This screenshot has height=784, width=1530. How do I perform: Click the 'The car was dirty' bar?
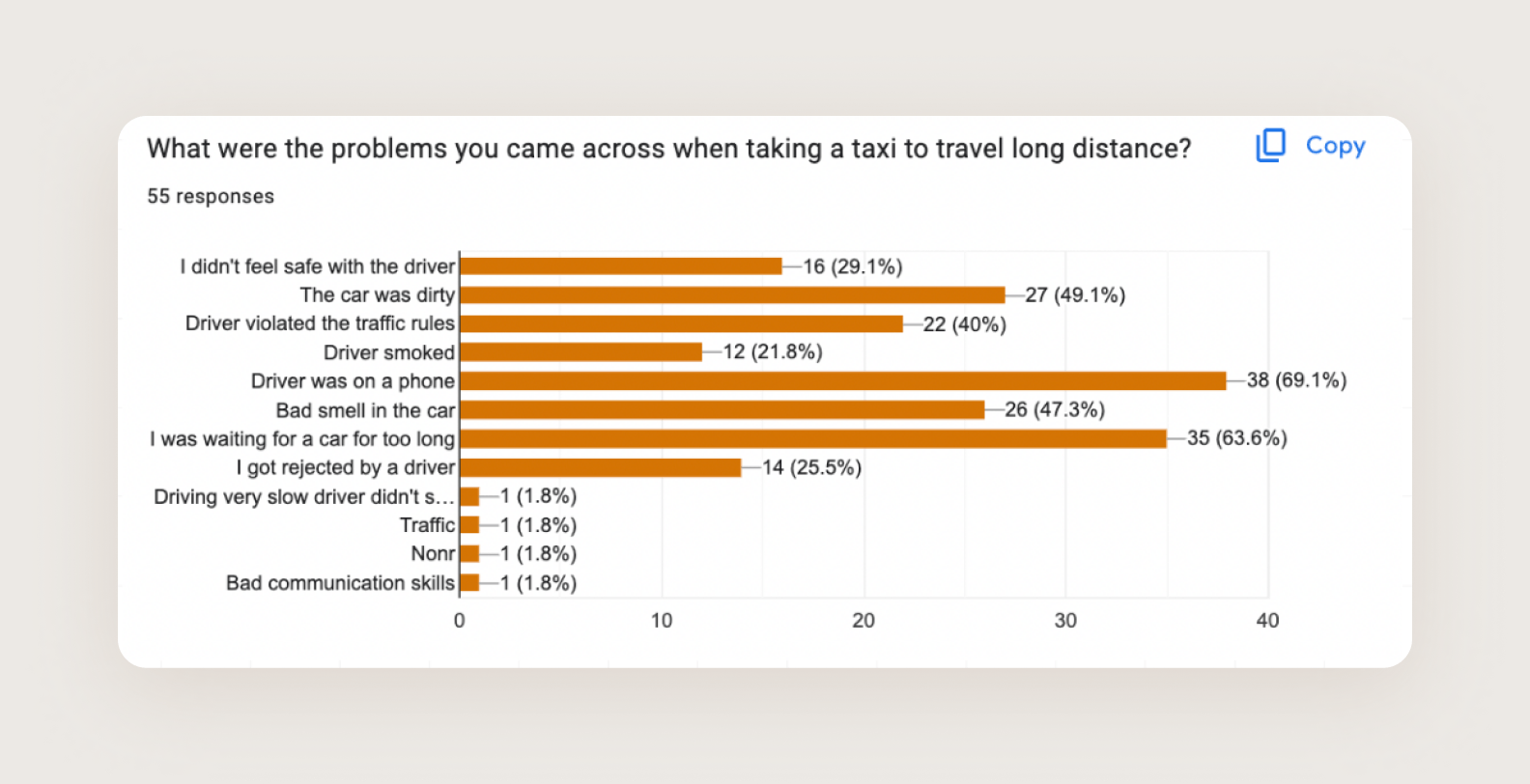pyautogui.click(x=732, y=295)
